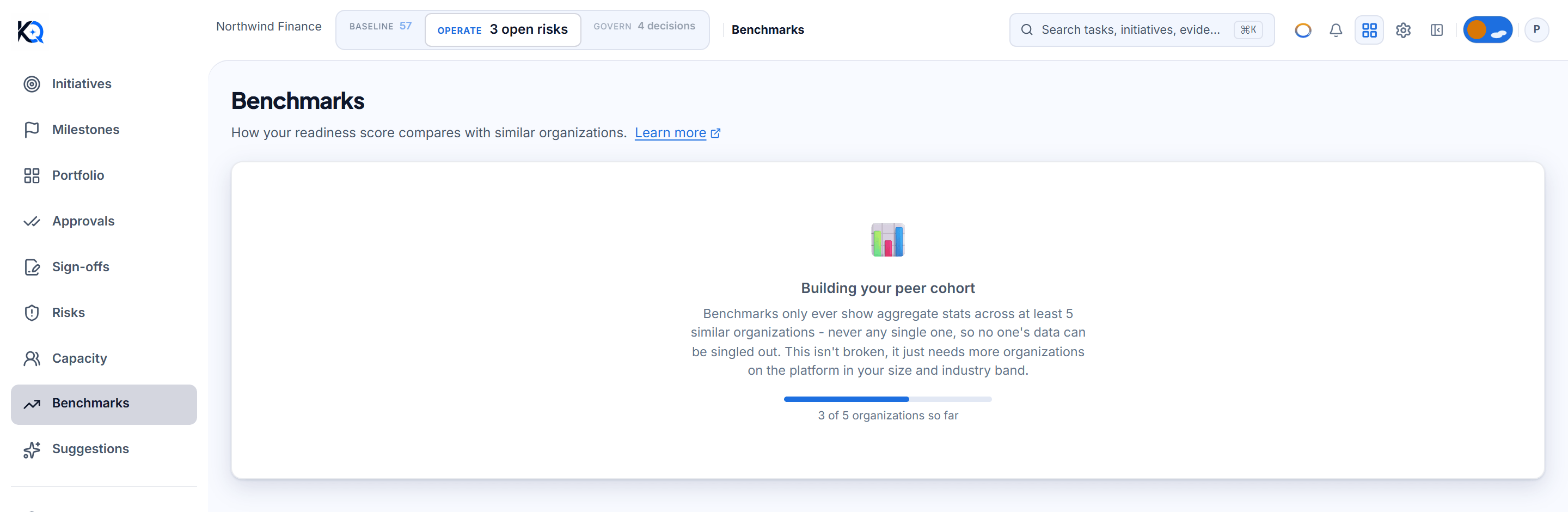Screen dimensions: 1568x512
Task: Click the bar chart illustration
Action: tap(887, 239)
